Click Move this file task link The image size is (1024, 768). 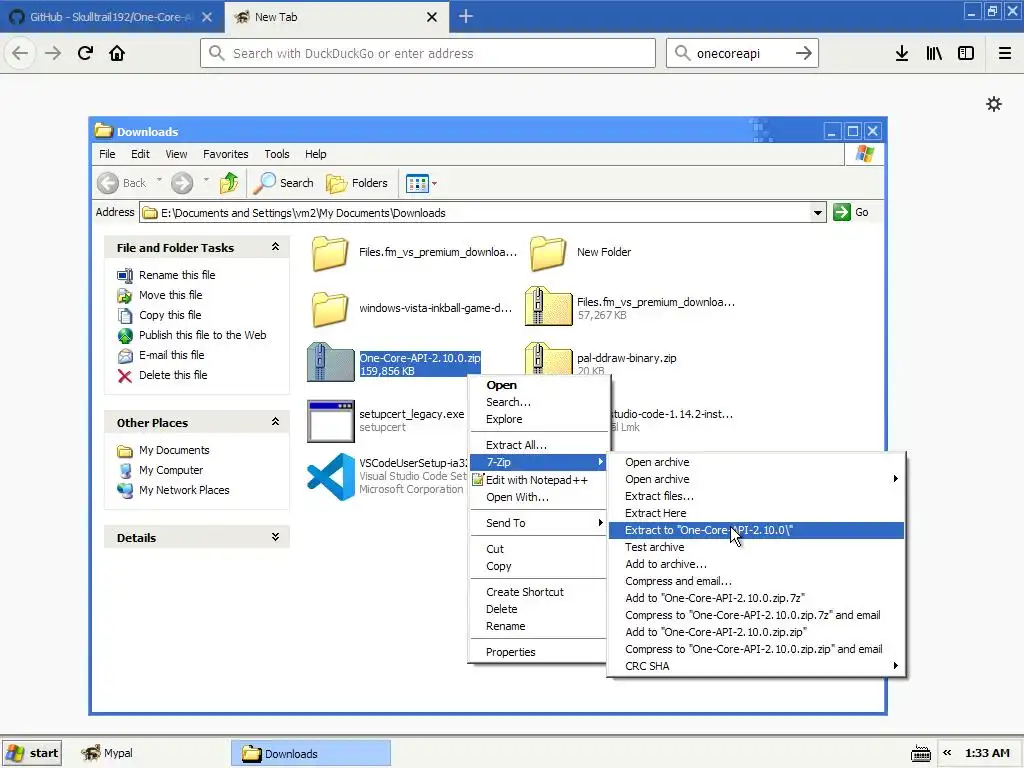tap(170, 295)
